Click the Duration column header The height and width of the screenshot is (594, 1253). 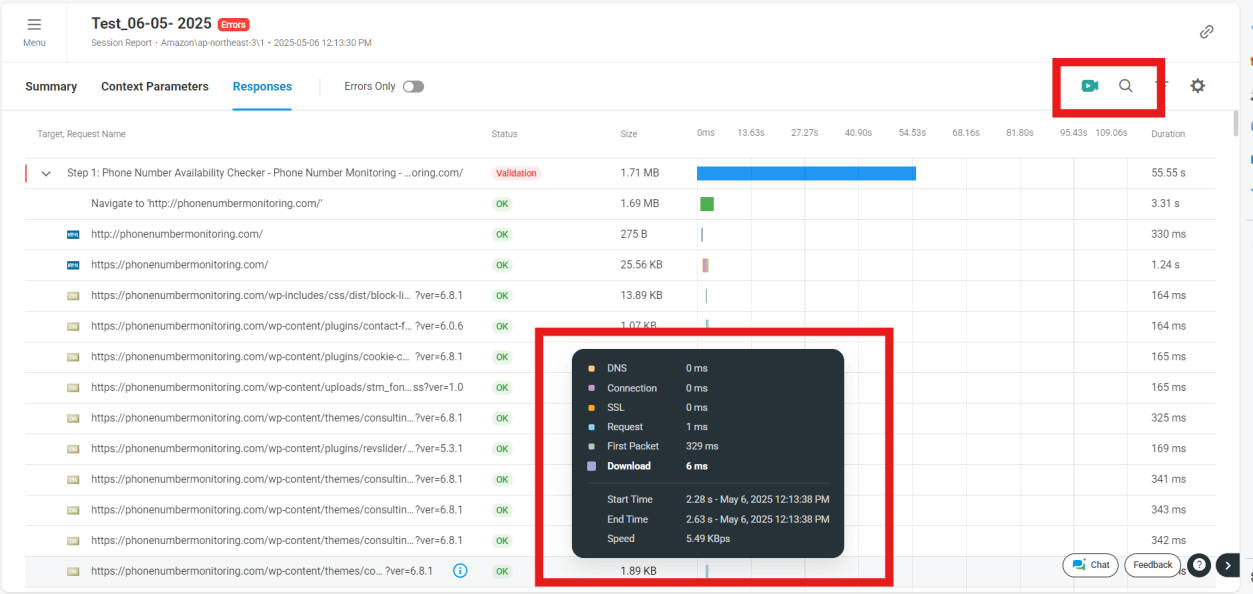click(1168, 134)
